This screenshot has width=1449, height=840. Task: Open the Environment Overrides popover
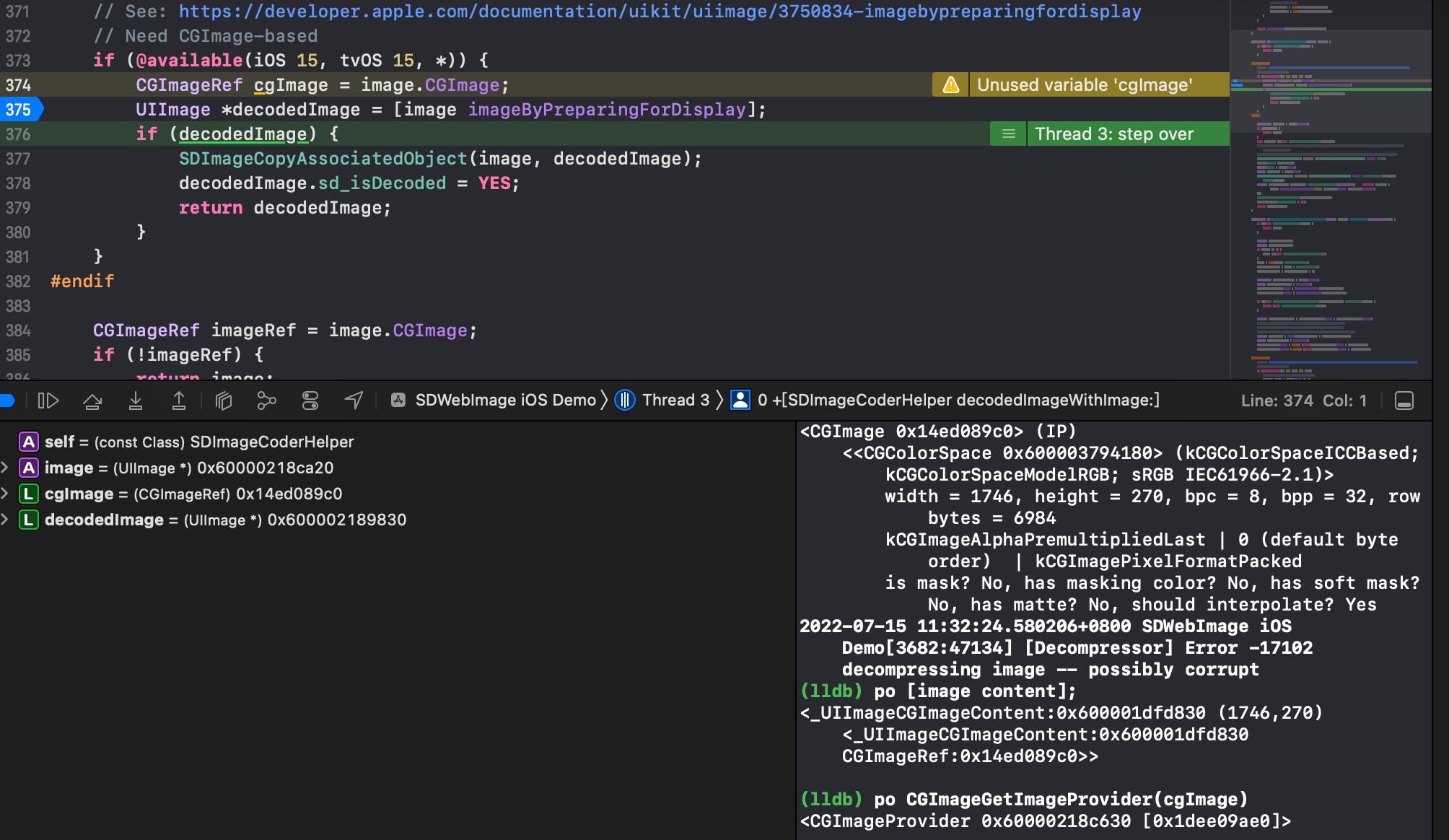click(310, 401)
